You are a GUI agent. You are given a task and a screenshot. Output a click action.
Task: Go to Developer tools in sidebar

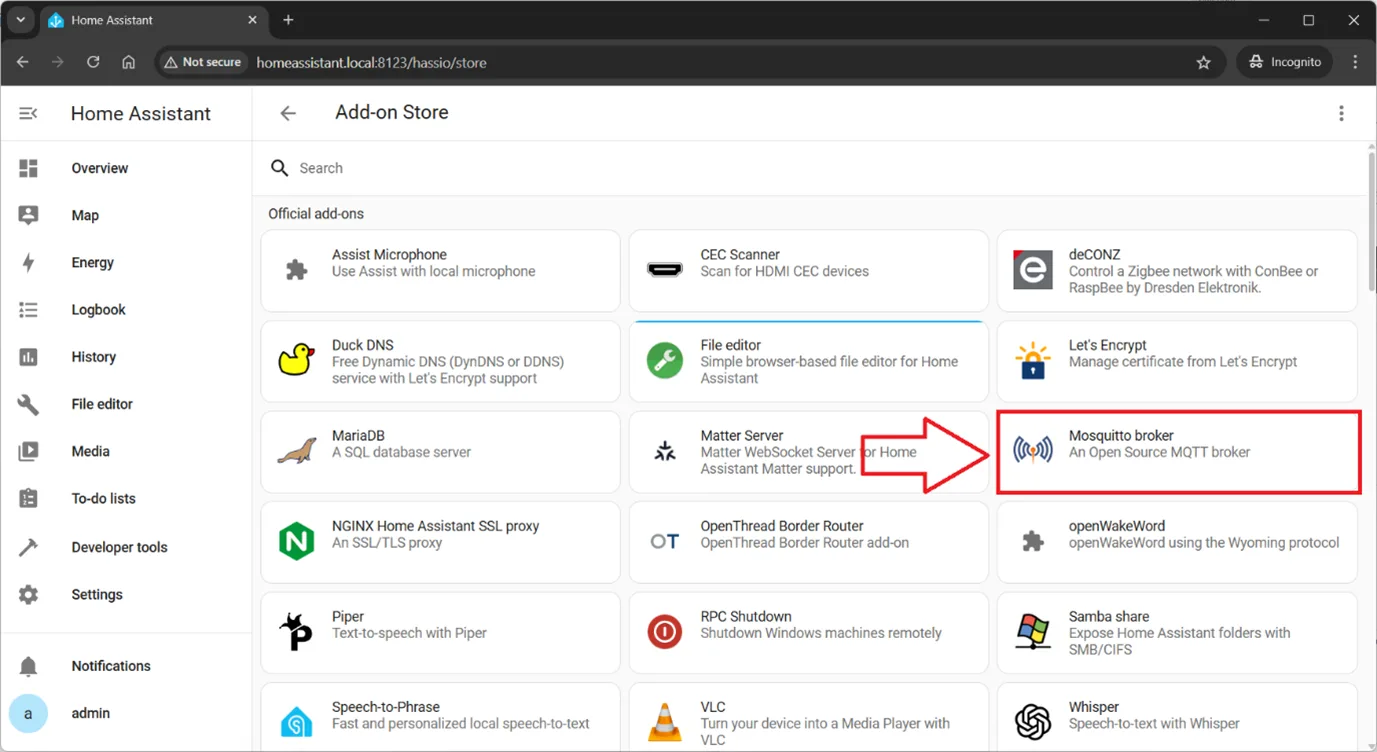[119, 547]
